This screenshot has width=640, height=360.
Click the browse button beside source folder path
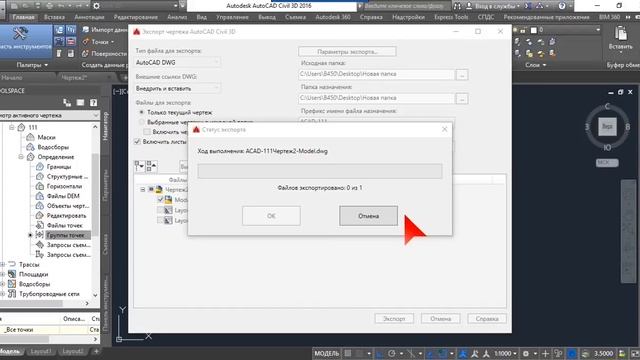[x=462, y=75]
